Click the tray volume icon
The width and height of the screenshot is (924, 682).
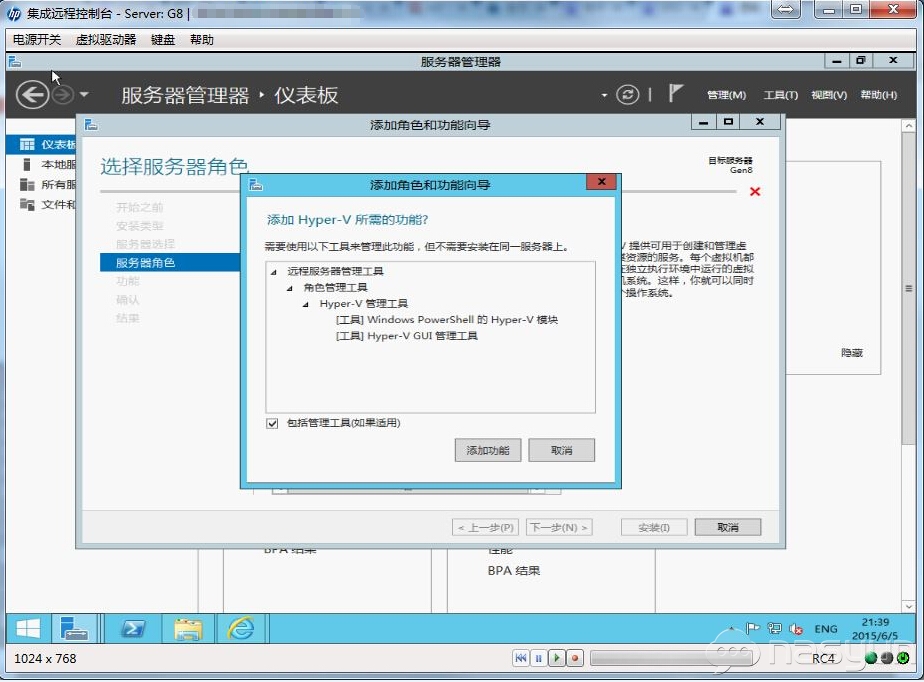(796, 628)
